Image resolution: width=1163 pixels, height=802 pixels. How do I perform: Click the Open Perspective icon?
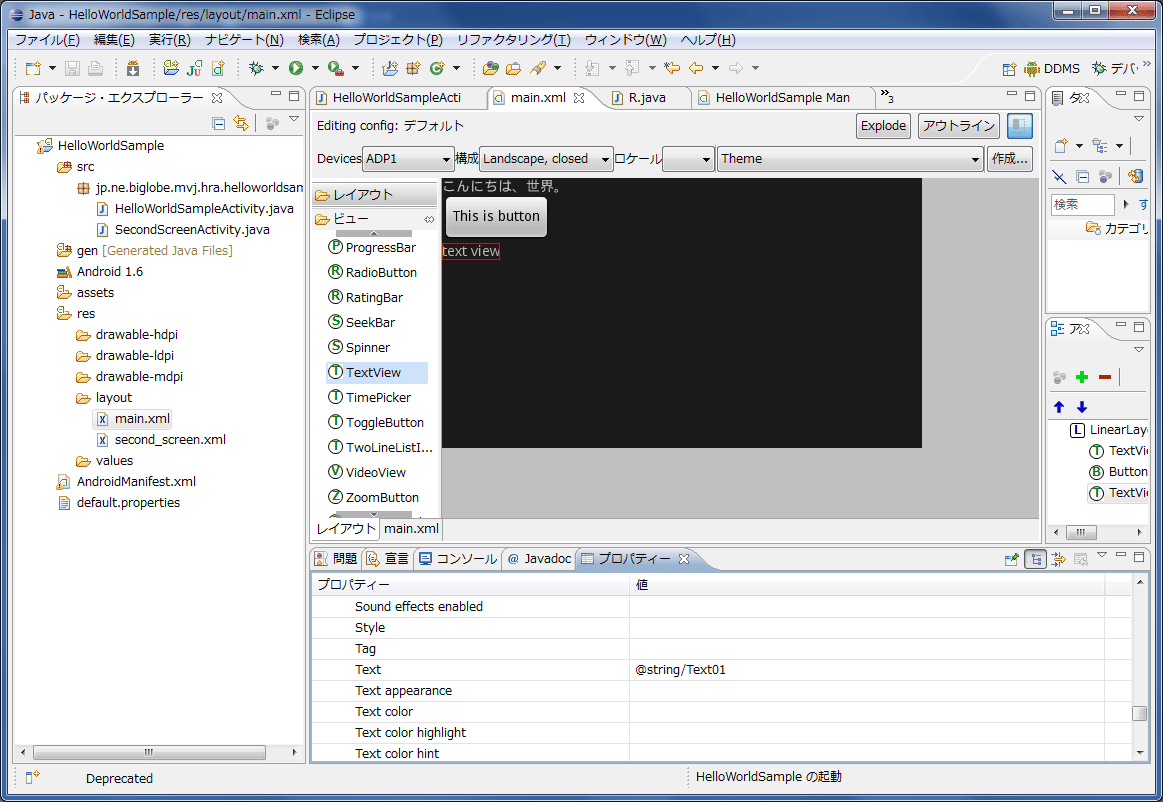tap(1009, 69)
